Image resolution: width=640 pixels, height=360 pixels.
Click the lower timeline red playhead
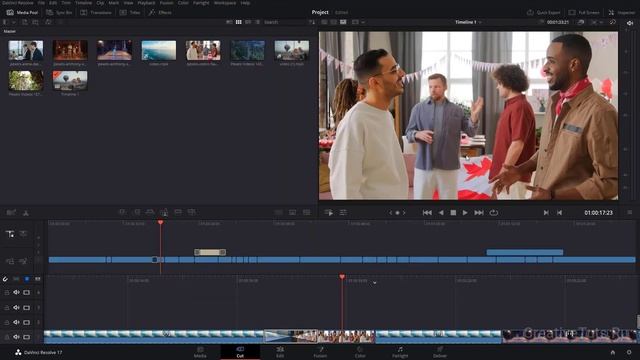pos(342,277)
